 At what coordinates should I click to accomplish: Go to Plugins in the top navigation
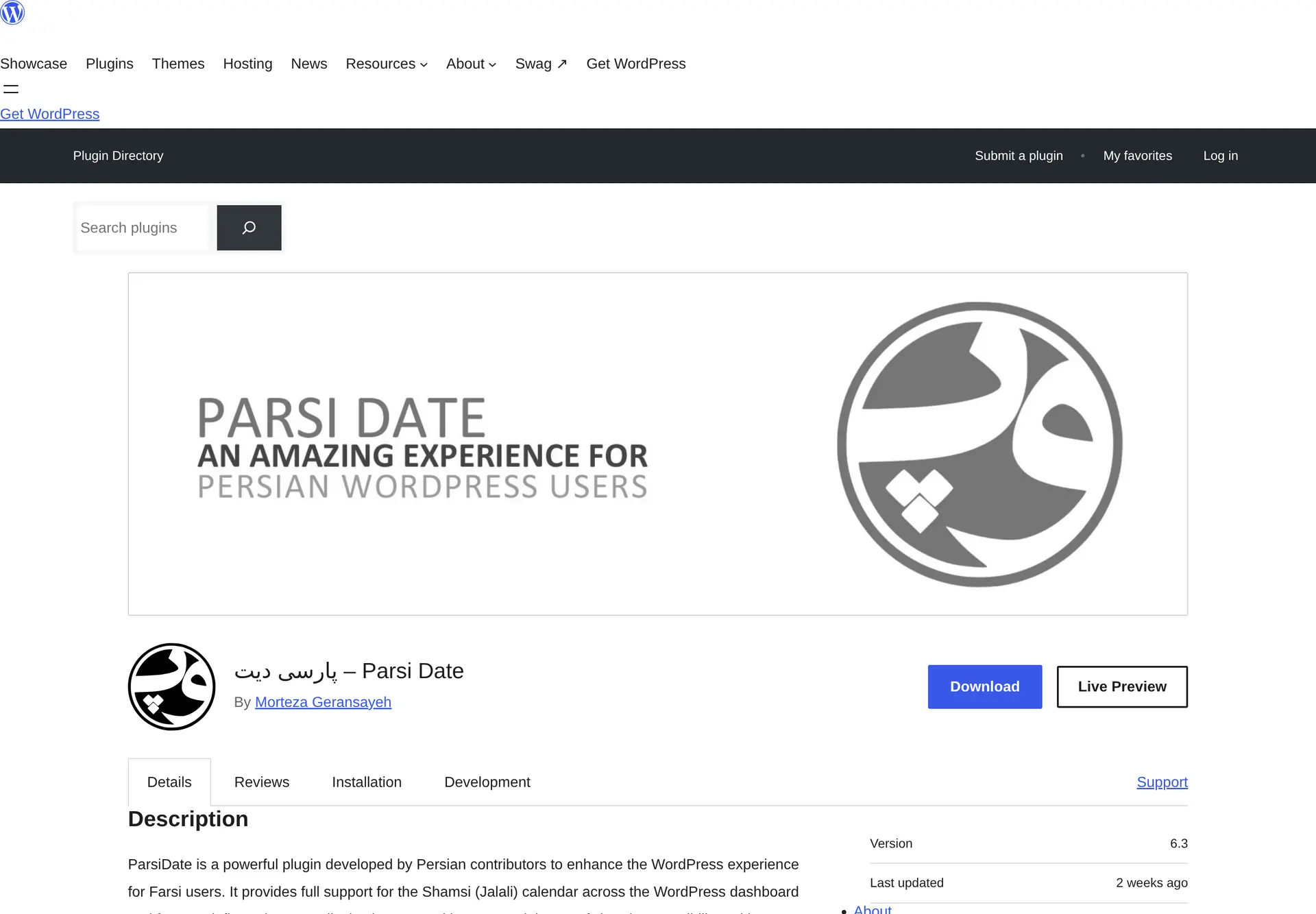[x=110, y=64]
